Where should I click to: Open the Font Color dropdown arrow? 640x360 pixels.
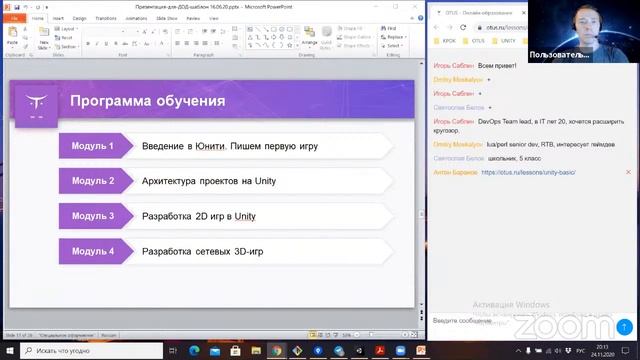[x=166, y=43]
